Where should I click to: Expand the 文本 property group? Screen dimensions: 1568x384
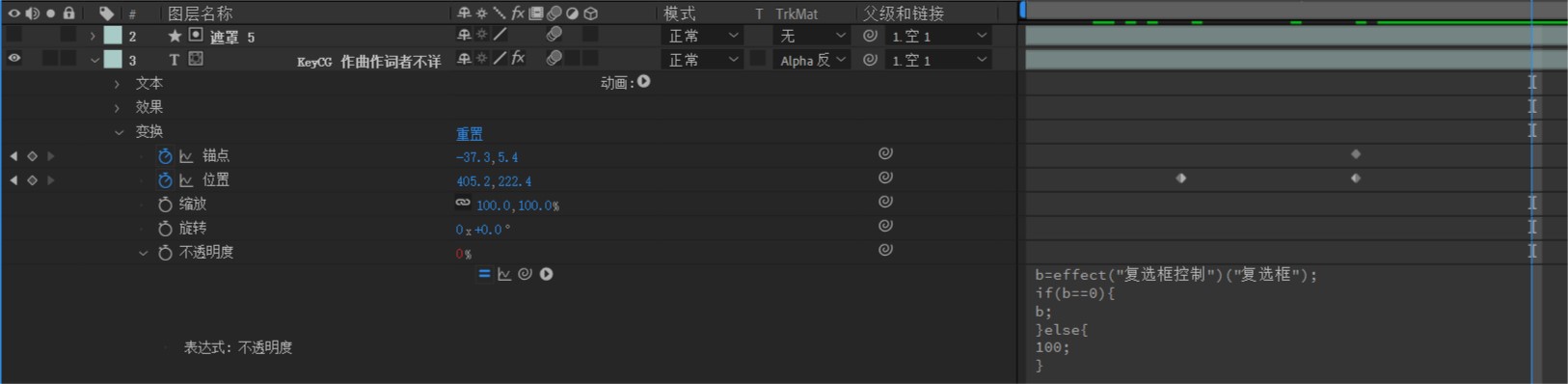(117, 84)
